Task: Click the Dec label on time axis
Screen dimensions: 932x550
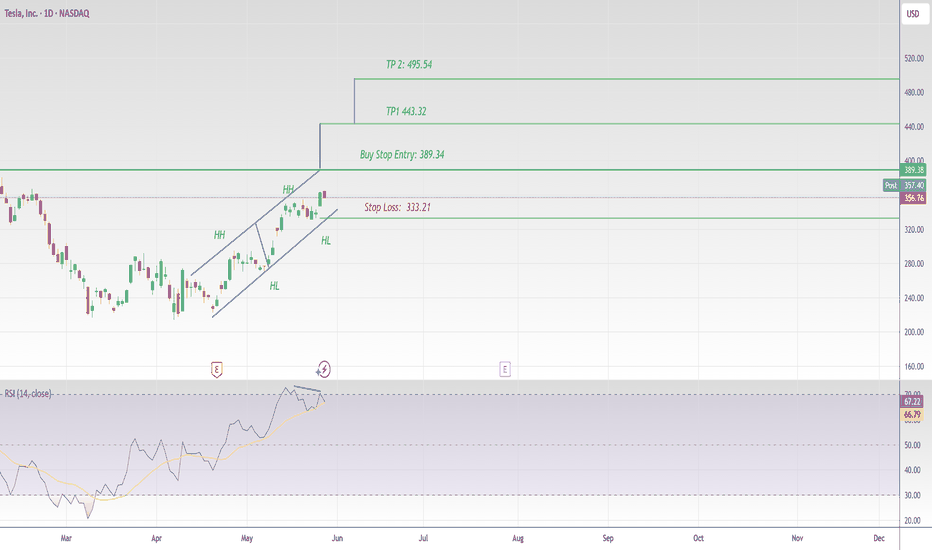Action: (x=879, y=538)
